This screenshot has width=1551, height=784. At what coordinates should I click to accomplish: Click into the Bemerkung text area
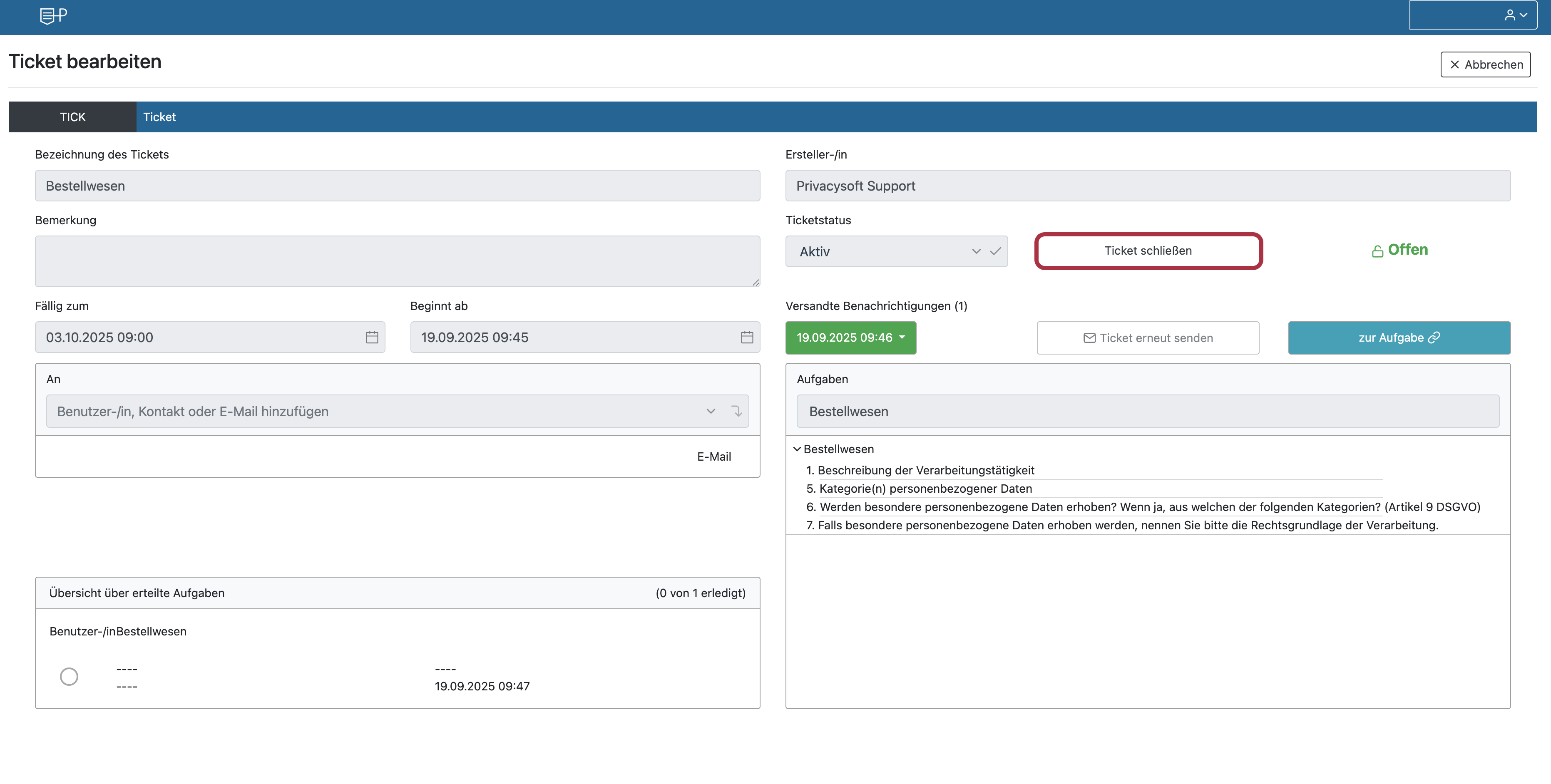[398, 261]
